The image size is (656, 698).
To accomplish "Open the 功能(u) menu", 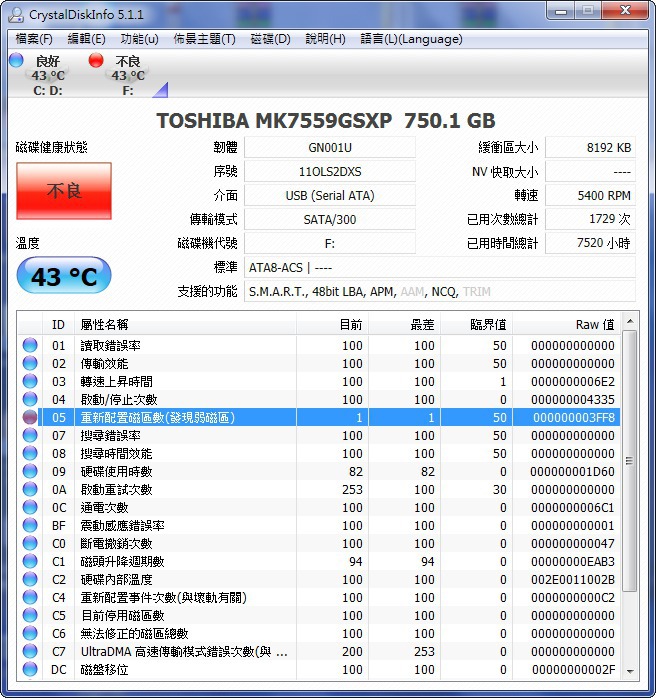I will click(x=139, y=39).
